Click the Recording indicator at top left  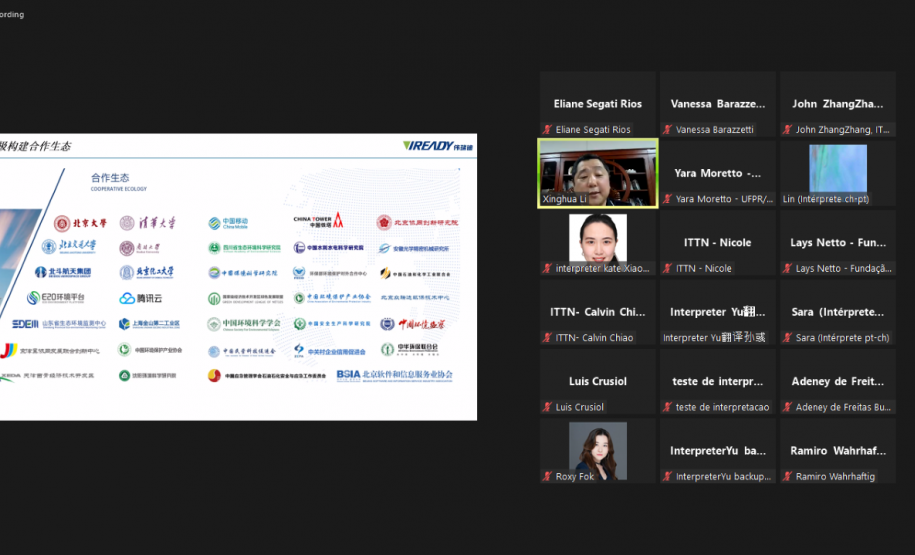[x=12, y=14]
